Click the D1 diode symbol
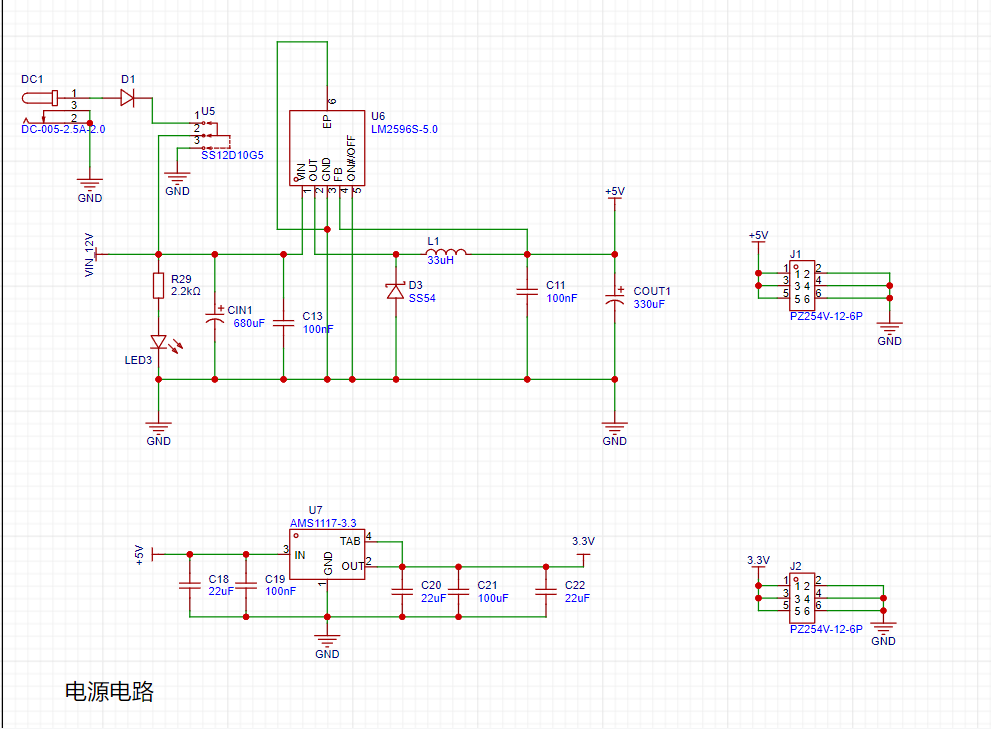 tap(127, 98)
